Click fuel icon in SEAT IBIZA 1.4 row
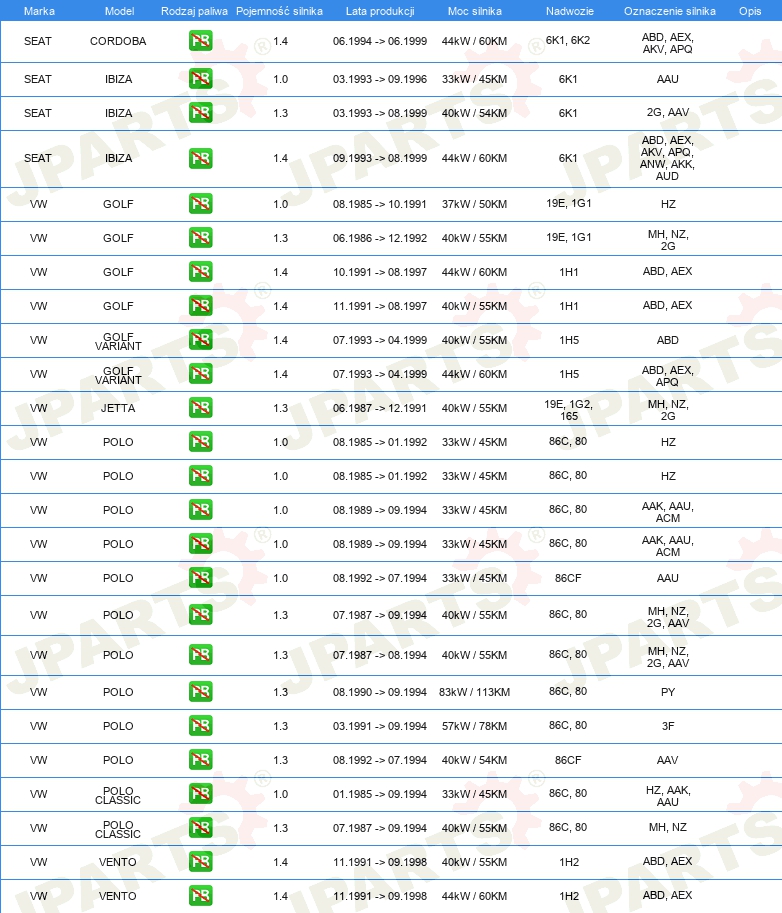 click(200, 158)
